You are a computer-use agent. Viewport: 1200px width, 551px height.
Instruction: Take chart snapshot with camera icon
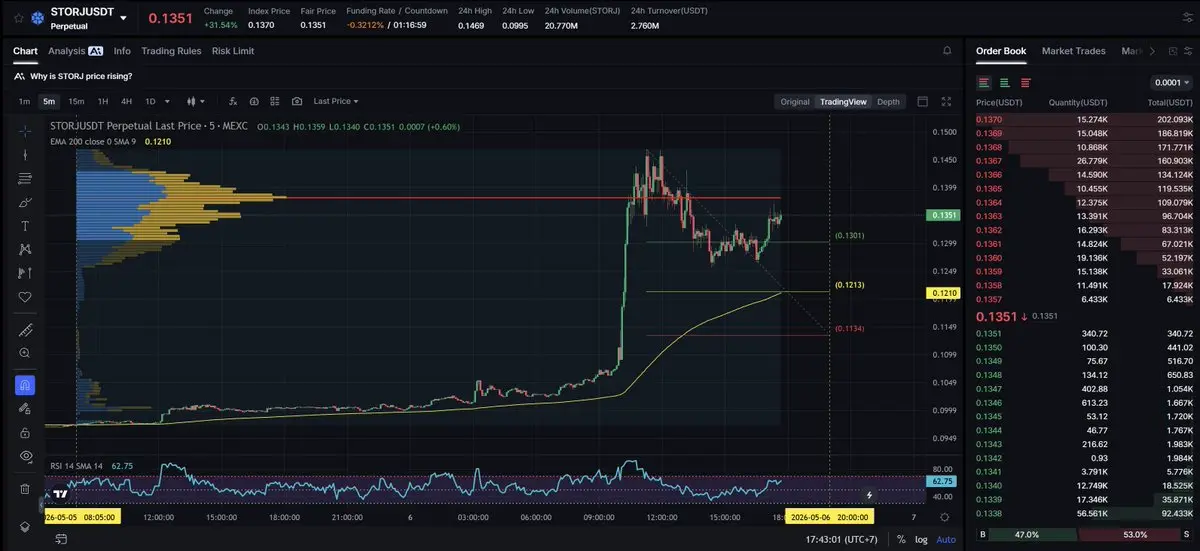point(297,101)
